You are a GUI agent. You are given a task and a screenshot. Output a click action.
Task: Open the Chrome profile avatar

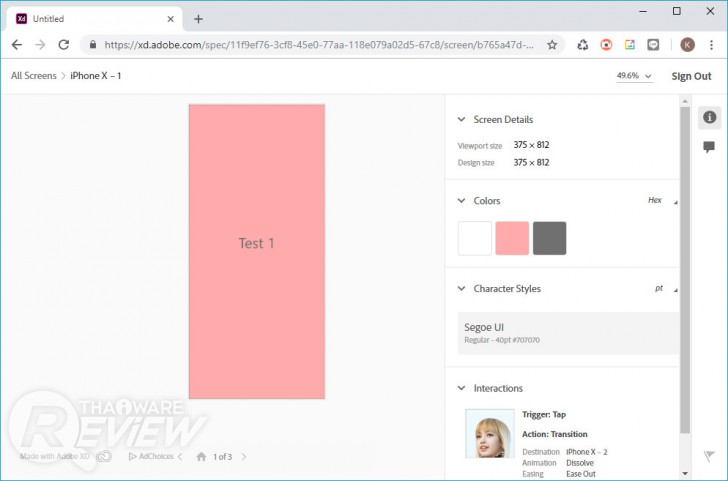[x=688, y=45]
